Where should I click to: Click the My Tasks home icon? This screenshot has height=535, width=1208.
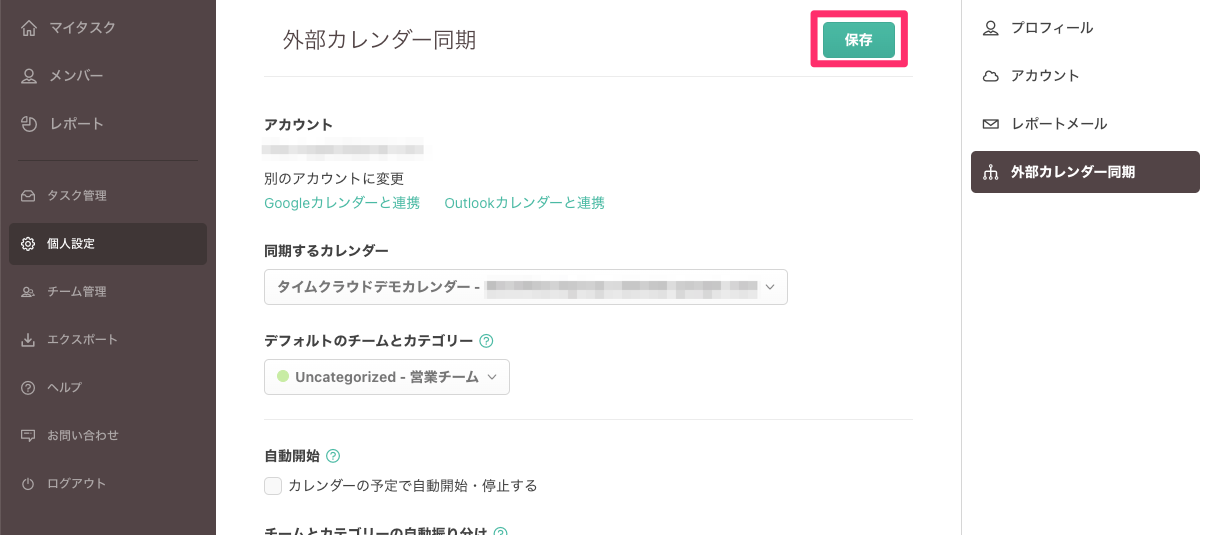tap(29, 28)
